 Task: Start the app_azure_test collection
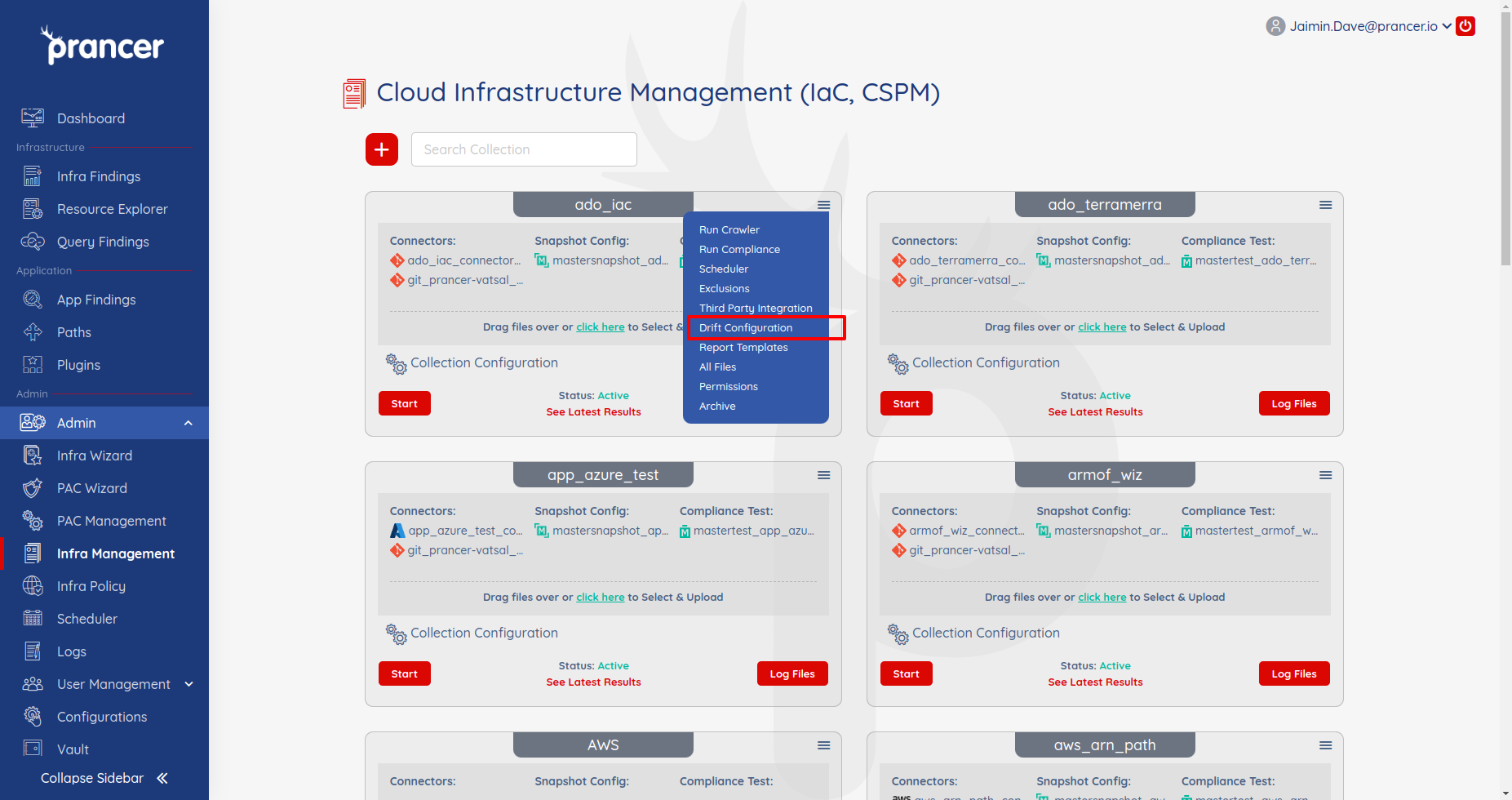tap(405, 673)
